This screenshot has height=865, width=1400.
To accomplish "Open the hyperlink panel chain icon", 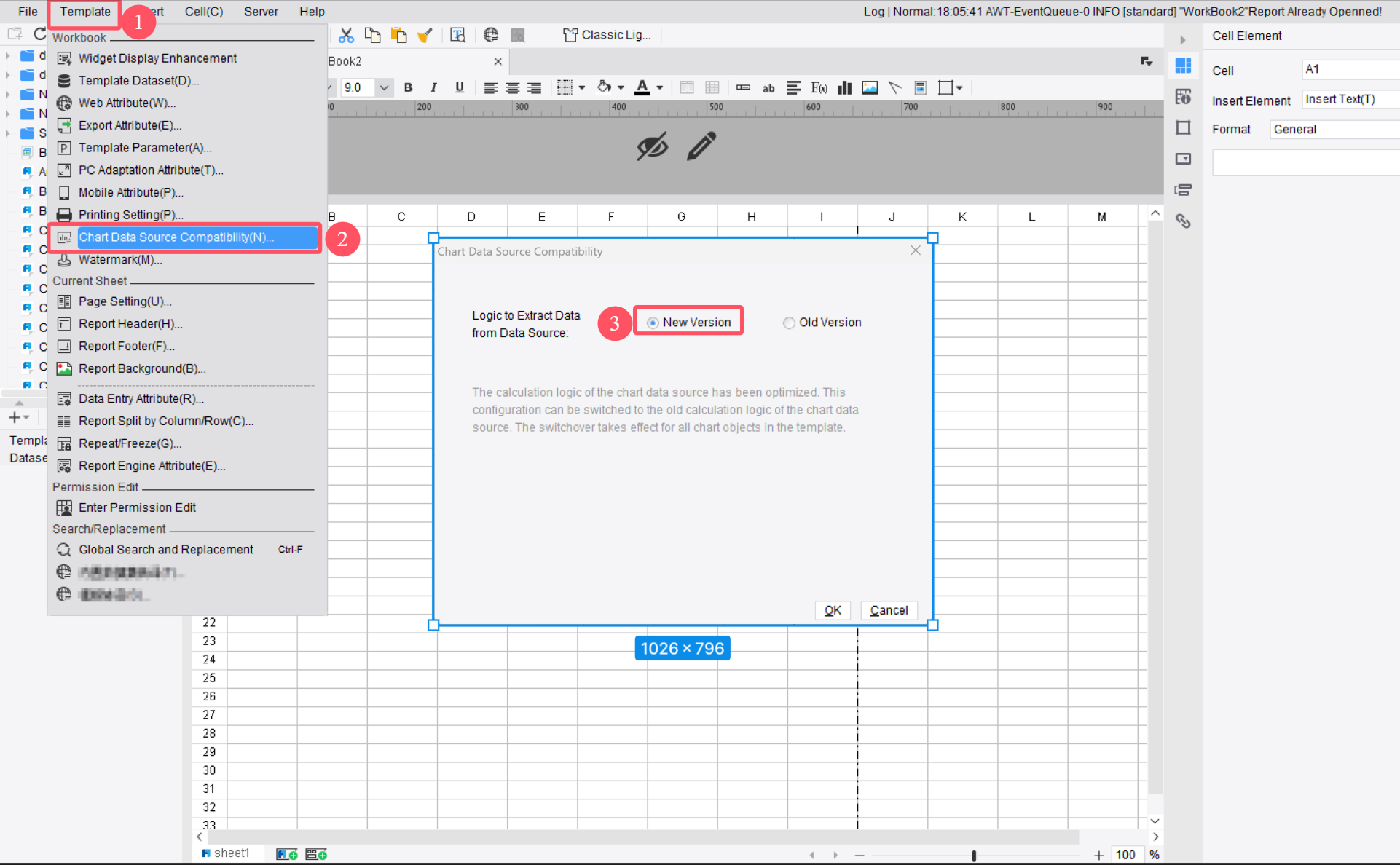I will [1183, 221].
